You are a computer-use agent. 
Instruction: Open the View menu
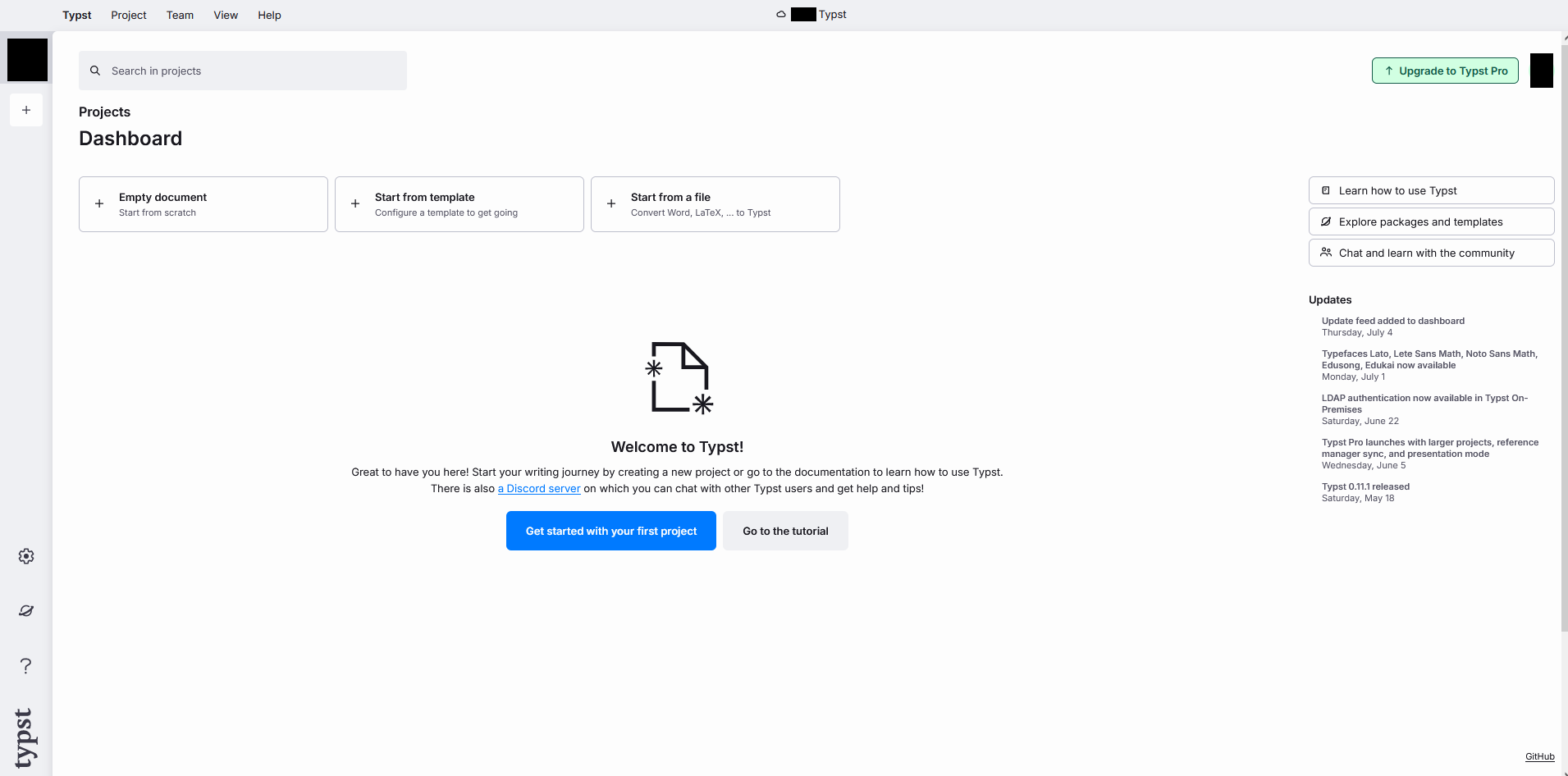pyautogui.click(x=226, y=15)
